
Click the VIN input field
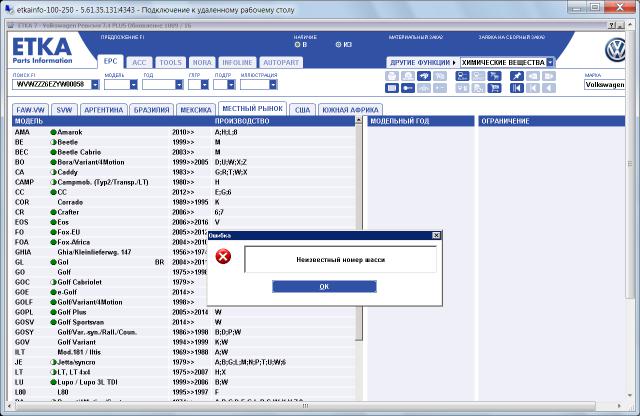(52, 85)
